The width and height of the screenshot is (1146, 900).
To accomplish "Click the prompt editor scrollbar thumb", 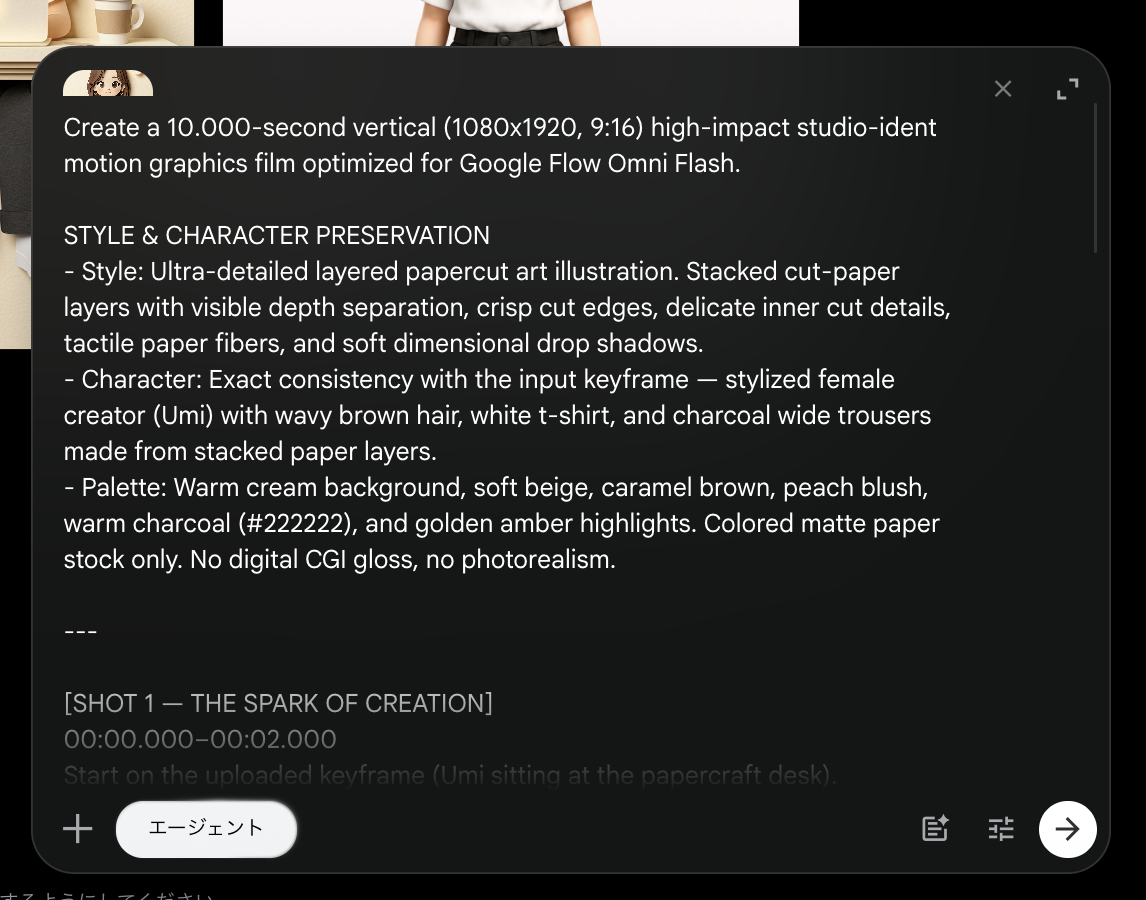I will (x=1095, y=178).
